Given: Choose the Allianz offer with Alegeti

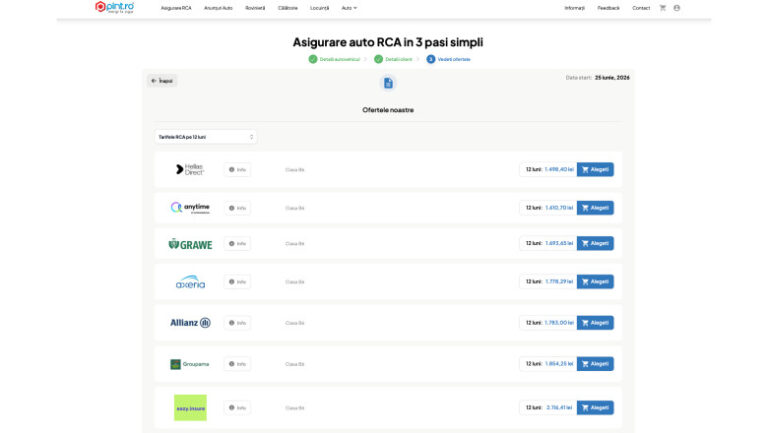Looking at the screenshot, I should 595,323.
